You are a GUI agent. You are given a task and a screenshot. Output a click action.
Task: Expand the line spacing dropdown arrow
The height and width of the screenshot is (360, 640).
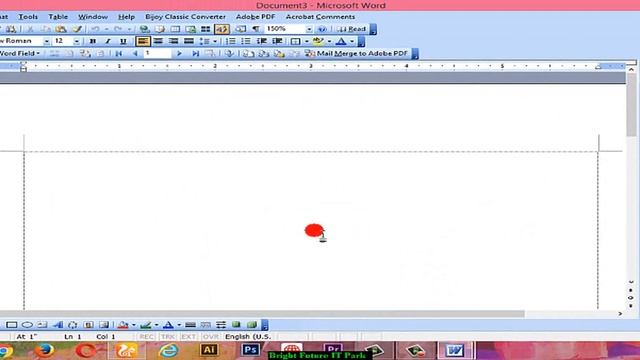(x=215, y=42)
